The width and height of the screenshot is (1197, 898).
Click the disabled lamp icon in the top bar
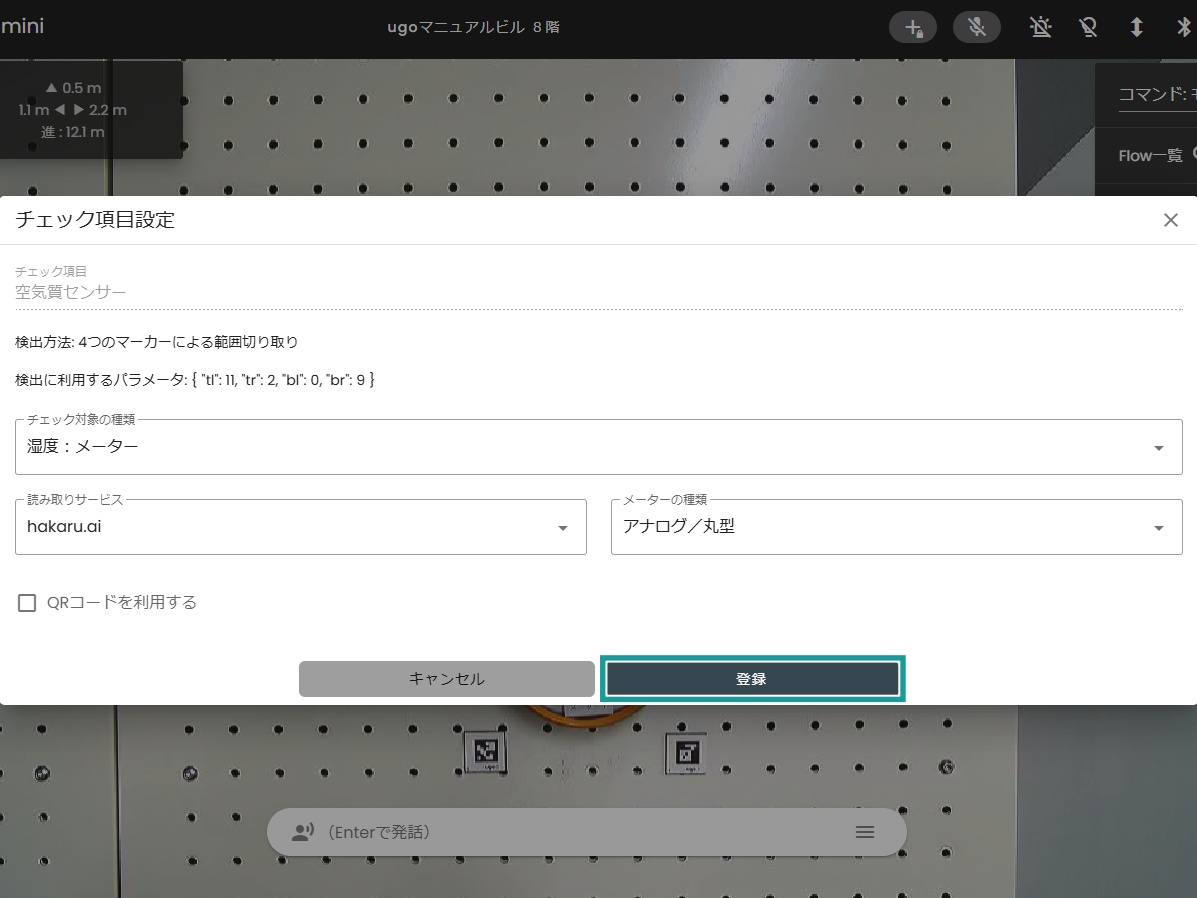tap(1088, 27)
